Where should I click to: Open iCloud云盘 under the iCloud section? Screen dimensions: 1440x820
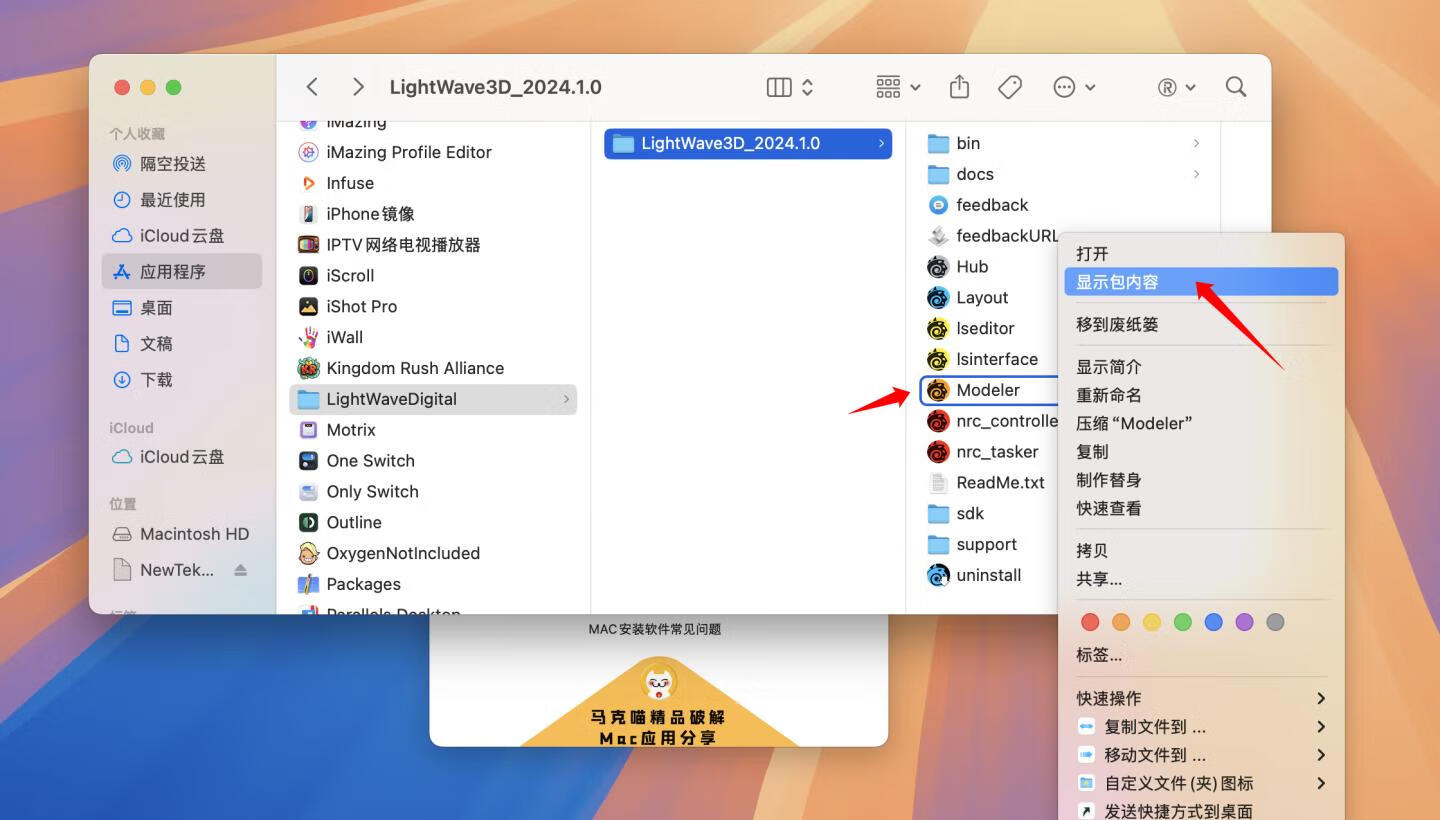coord(181,456)
